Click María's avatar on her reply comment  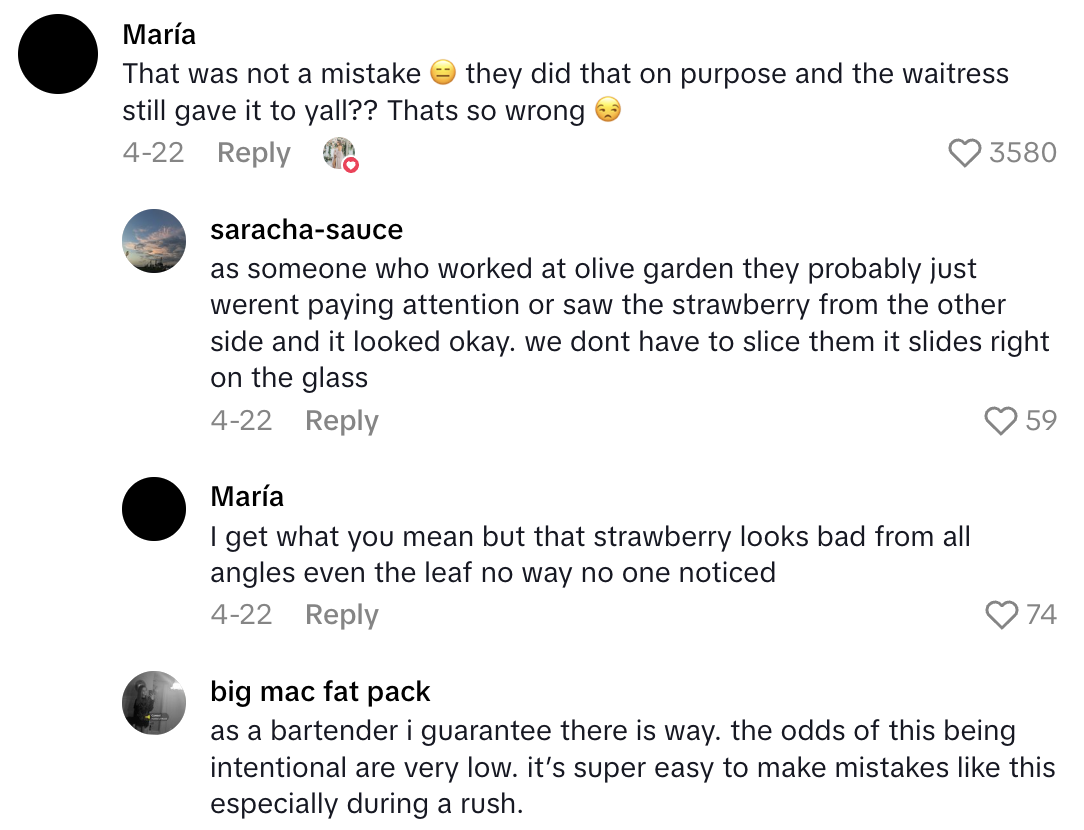pos(154,509)
